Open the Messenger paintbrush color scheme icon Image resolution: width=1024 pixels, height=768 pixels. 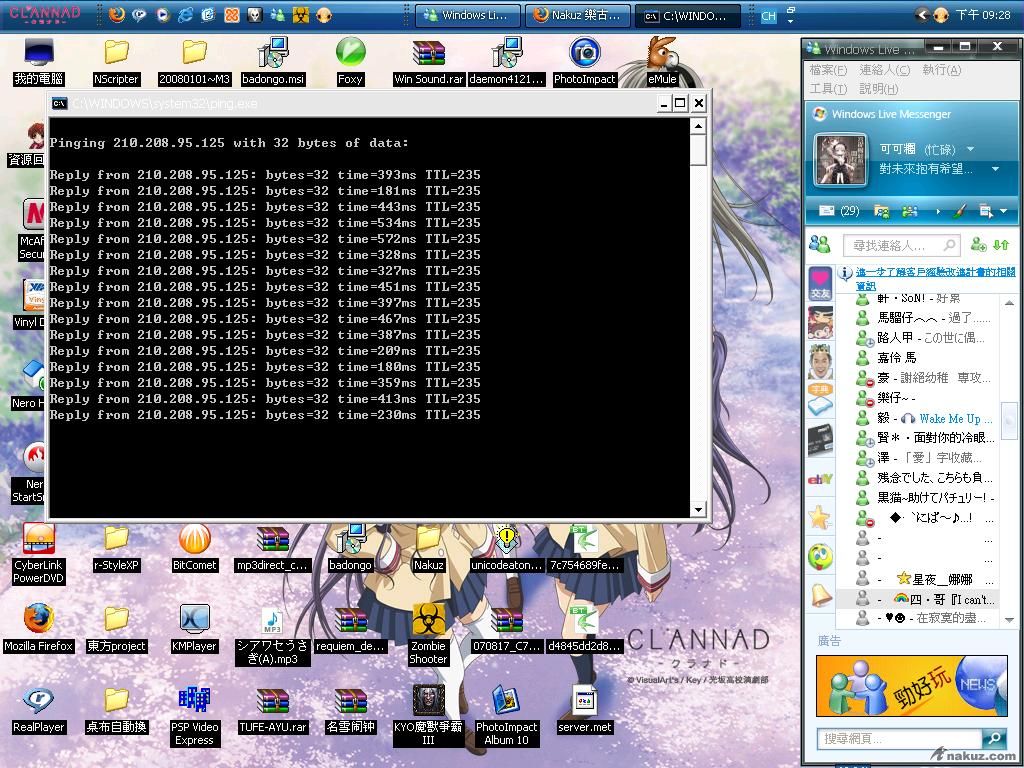point(959,211)
